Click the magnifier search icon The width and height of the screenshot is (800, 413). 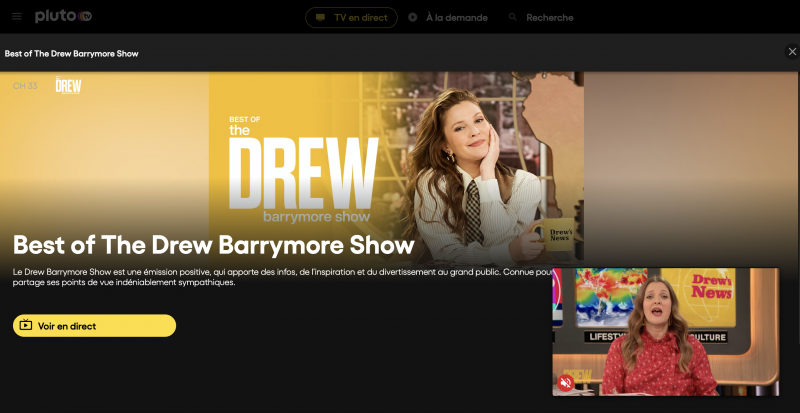coord(513,17)
